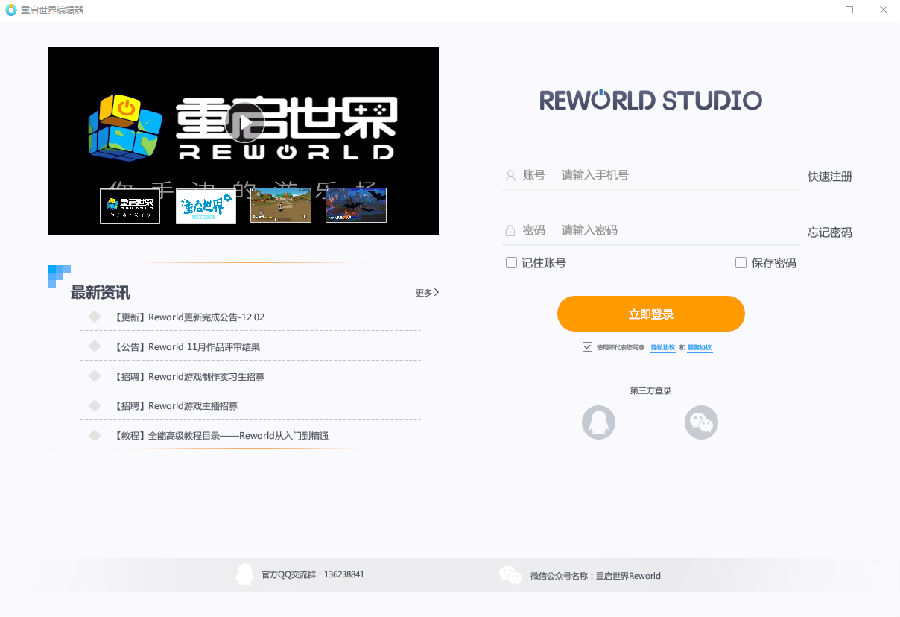900x617 pixels.
Task: Click the Reworld Studio app icon in title bar
Action: coord(10,10)
